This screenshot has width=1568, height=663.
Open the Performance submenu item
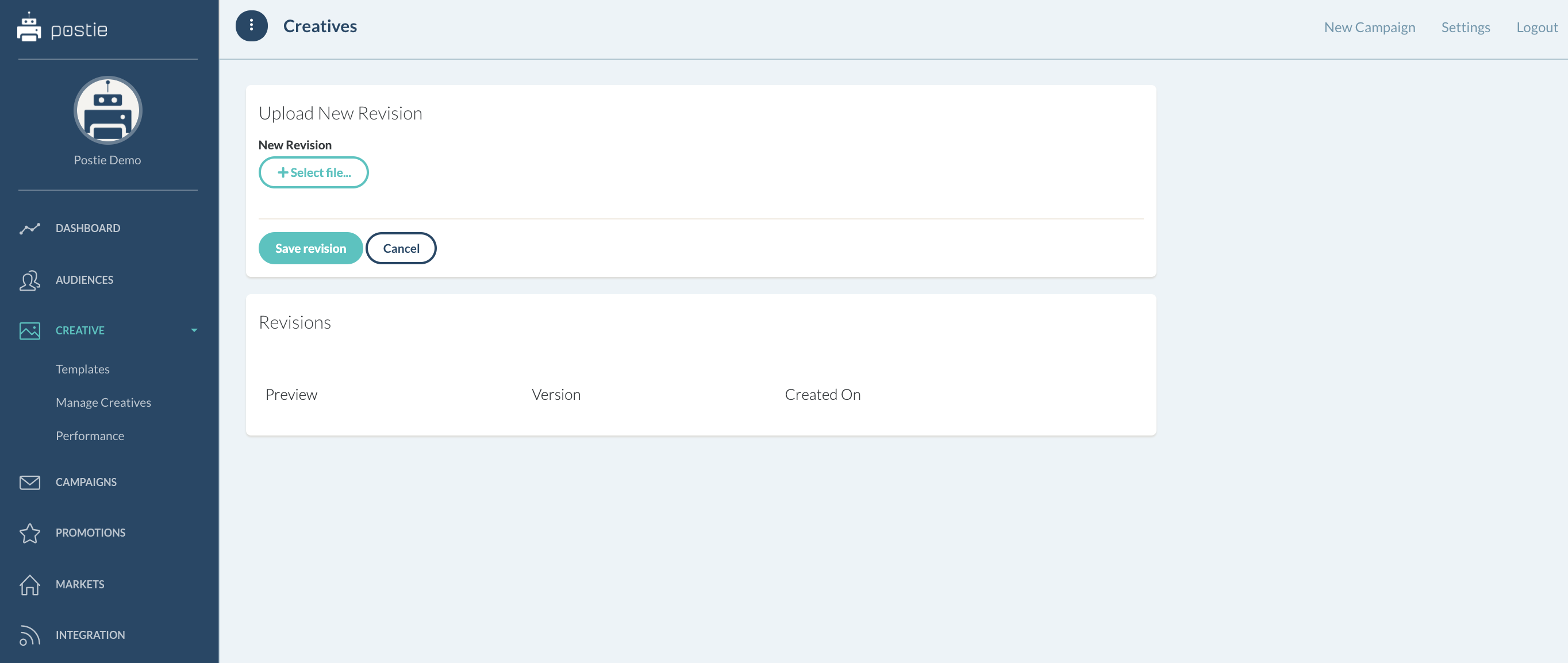coord(90,436)
